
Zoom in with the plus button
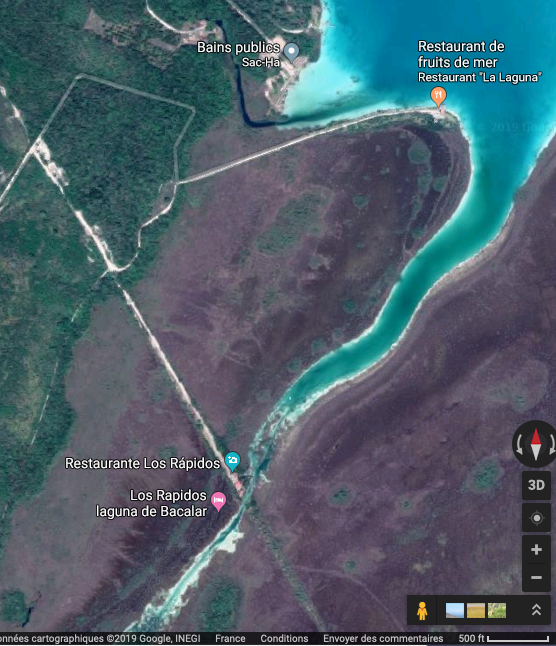pyautogui.click(x=536, y=550)
